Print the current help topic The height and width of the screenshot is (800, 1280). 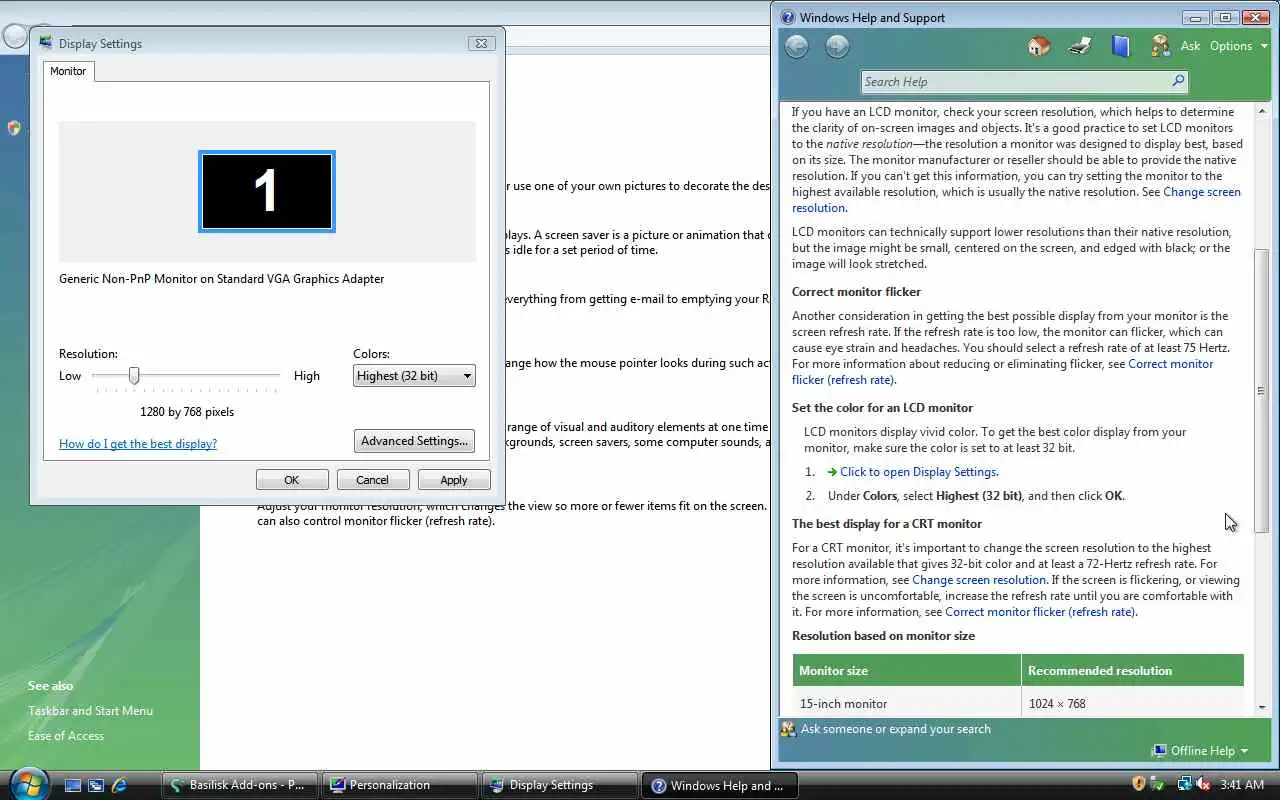pos(1080,46)
